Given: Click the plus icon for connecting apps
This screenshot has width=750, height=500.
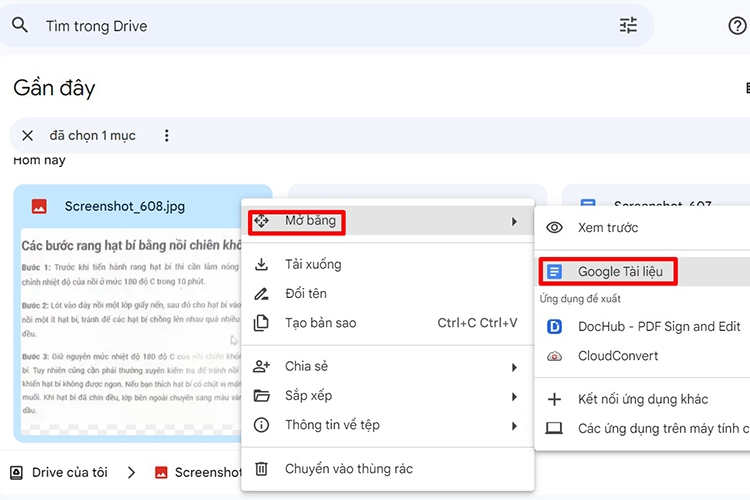Looking at the screenshot, I should 554,399.
